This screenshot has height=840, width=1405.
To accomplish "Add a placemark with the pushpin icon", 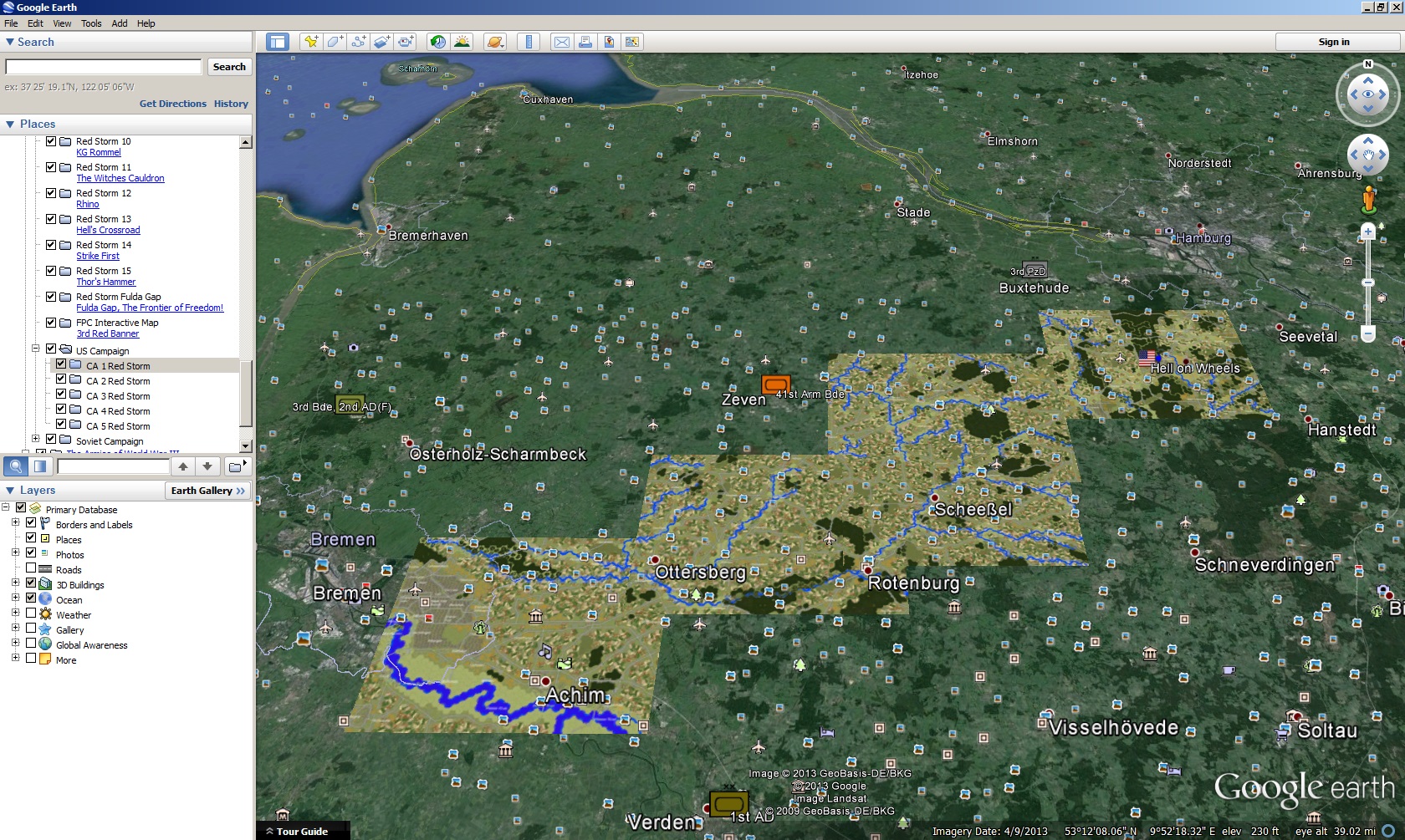I will (x=311, y=42).
